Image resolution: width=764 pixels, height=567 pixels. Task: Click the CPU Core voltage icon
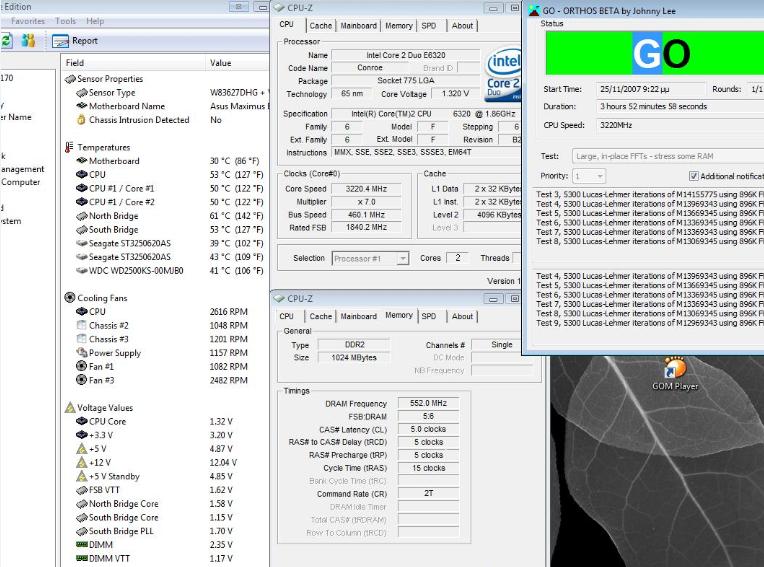(82, 421)
